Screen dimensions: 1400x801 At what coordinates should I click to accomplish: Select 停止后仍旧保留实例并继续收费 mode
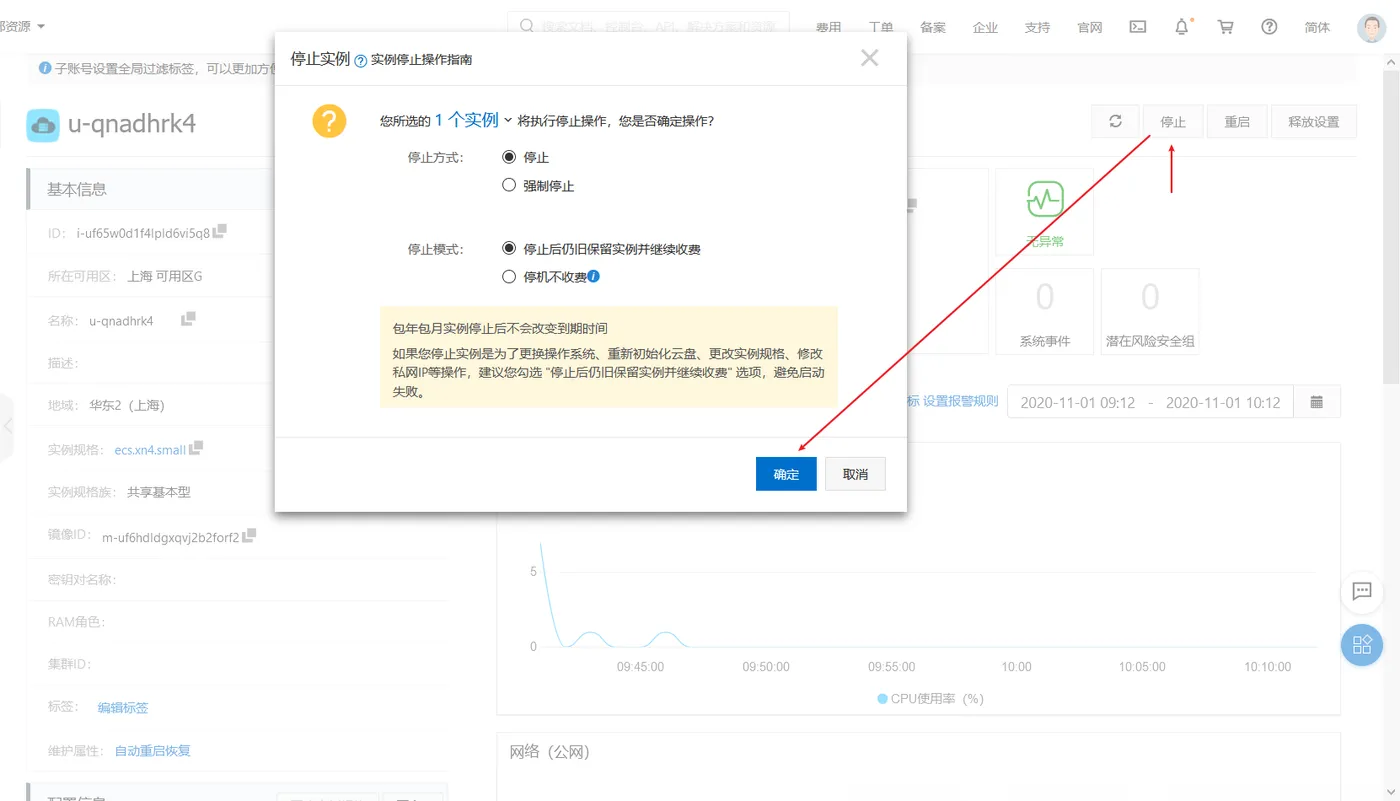pos(509,248)
